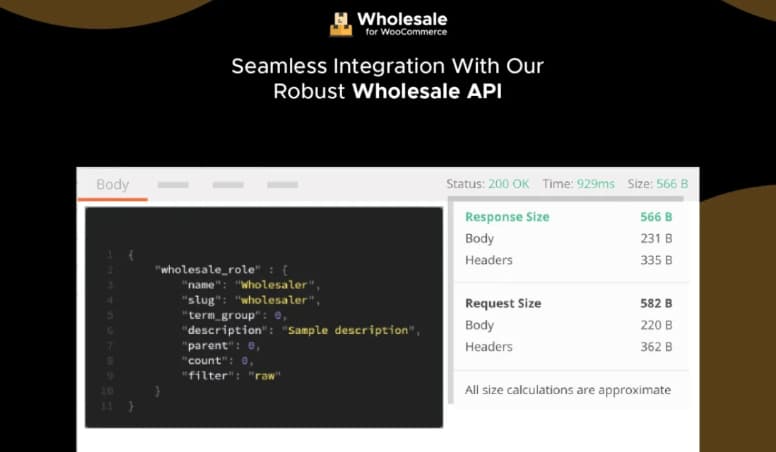Viewport: 776px width, 452px height.
Task: Click the "wholesale_role" key in the JSON
Action: pyautogui.click(x=208, y=270)
